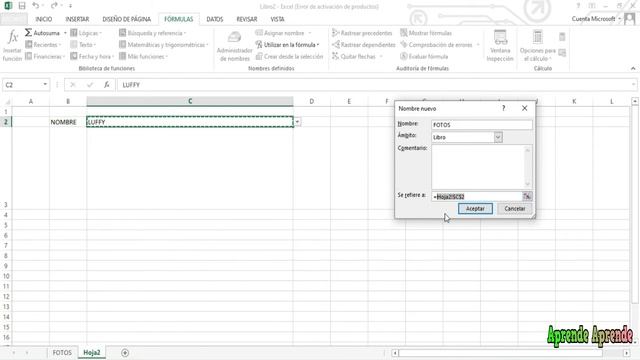Undo the last action
640x360 pixels.
click(x=36, y=6)
